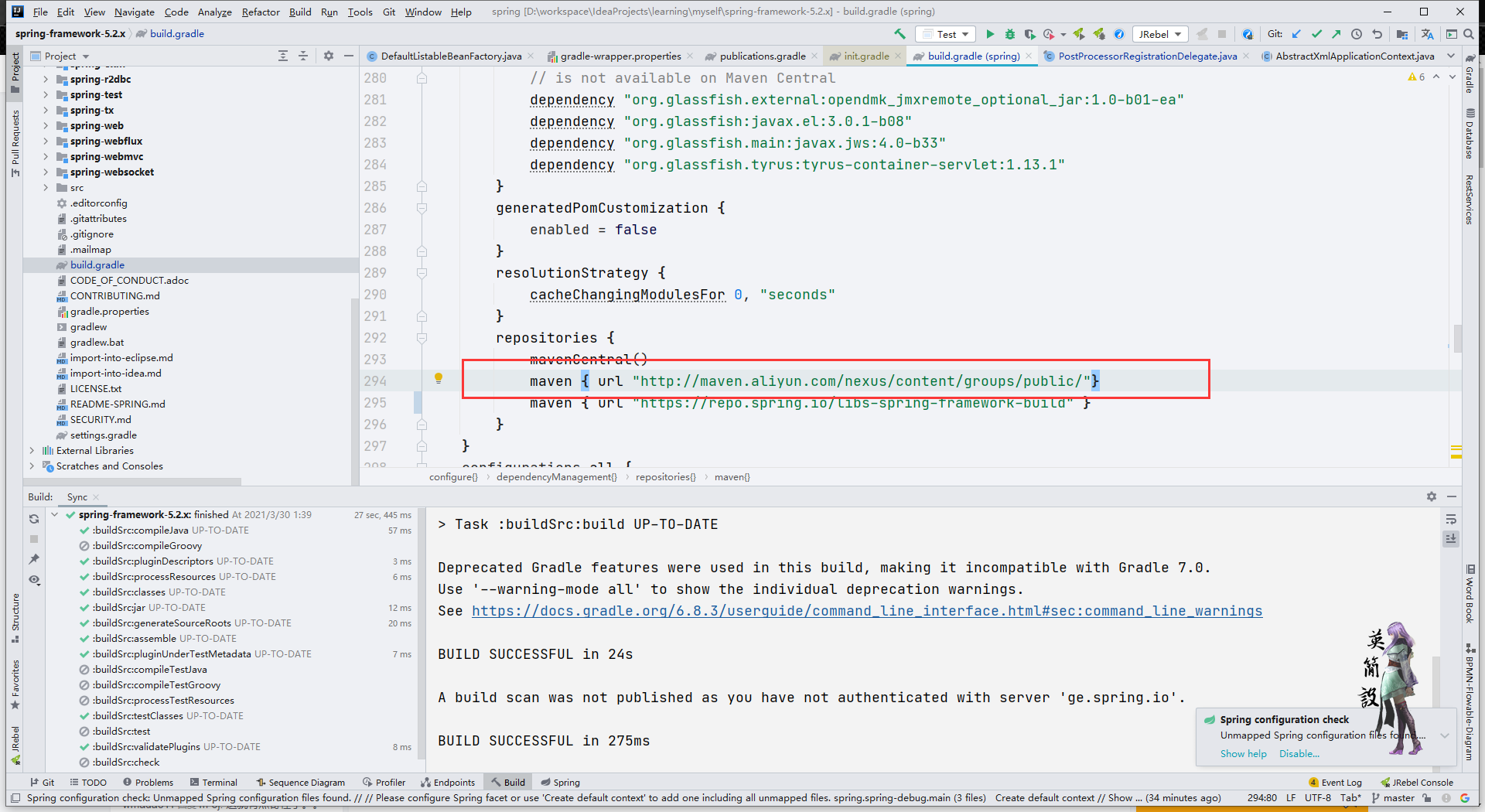Run the current configuration with the green Run icon
Screen dimensions: 1485x812
[x=991, y=34]
